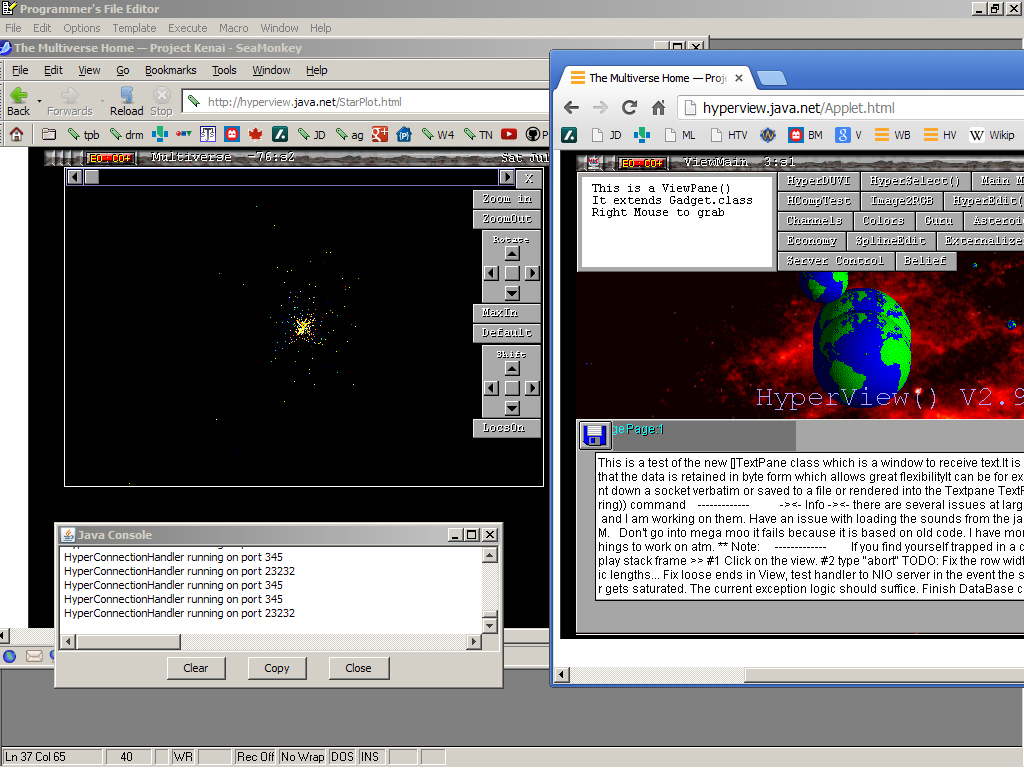Screen dimensions: 1024x768
Task: Open the Back button history dropdown arrow
Action: pyautogui.click(x=40, y=101)
